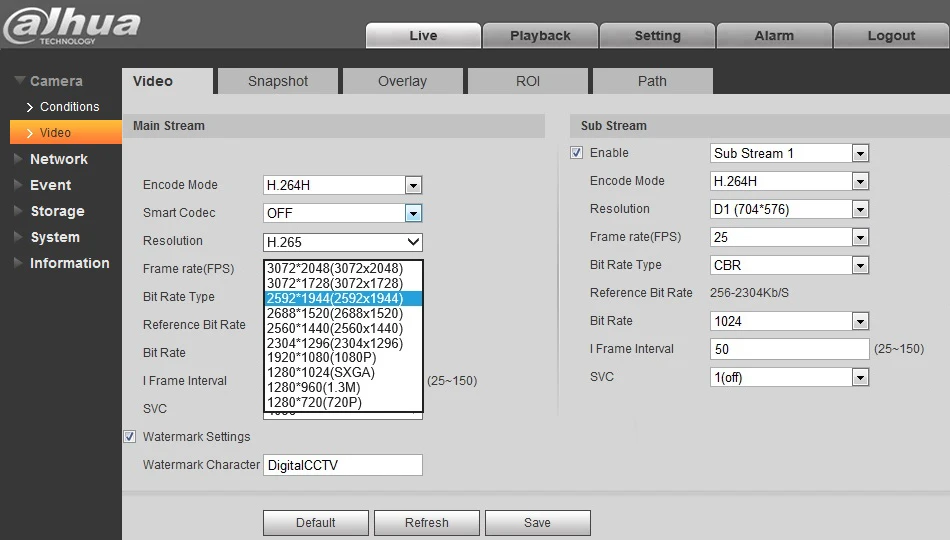This screenshot has height=540, width=950.
Task: Open Sub Stream CBR Bit Rate Type dropdown
Action: [789, 265]
